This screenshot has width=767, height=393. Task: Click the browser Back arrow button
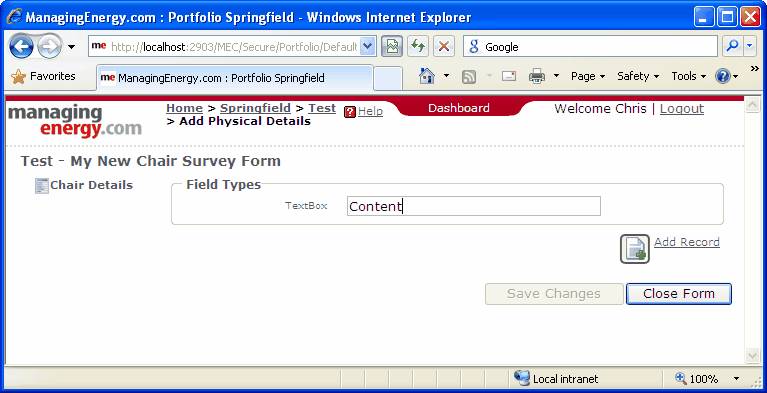click(x=21, y=47)
